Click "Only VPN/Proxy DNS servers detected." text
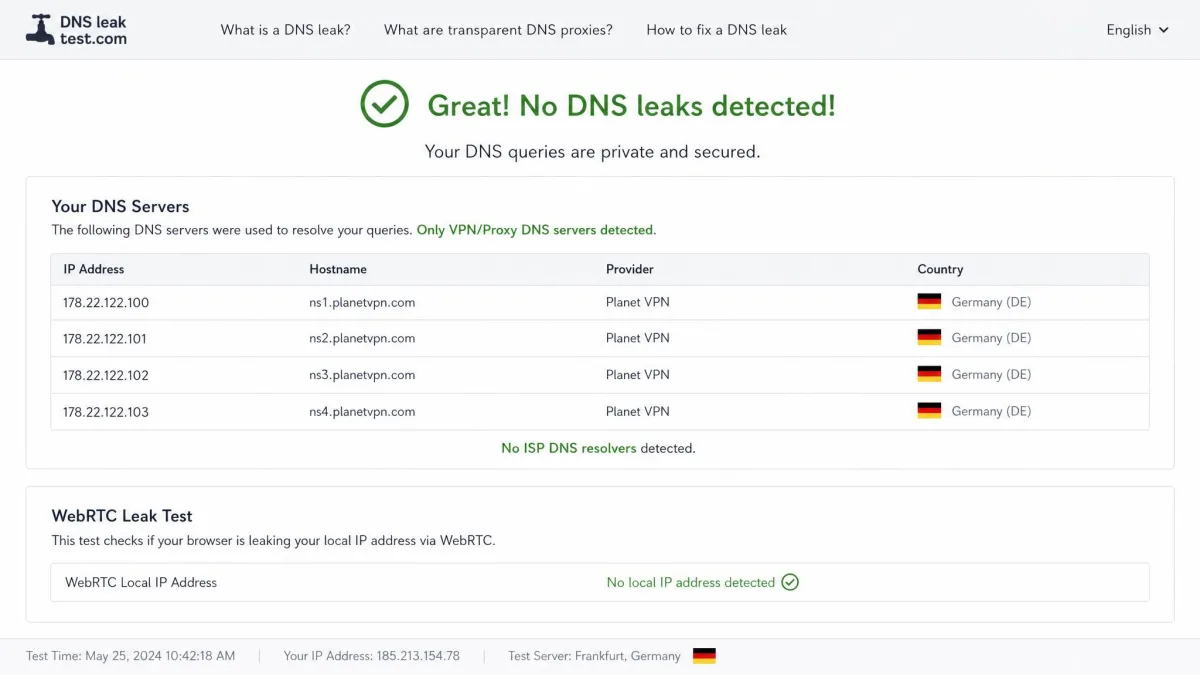The width and height of the screenshot is (1200, 675). [x=536, y=230]
